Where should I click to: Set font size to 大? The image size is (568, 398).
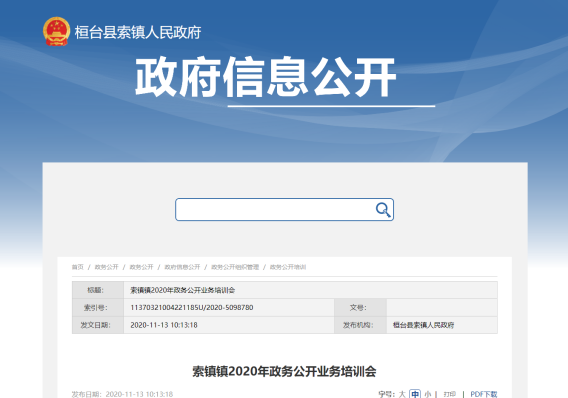[x=402, y=394]
